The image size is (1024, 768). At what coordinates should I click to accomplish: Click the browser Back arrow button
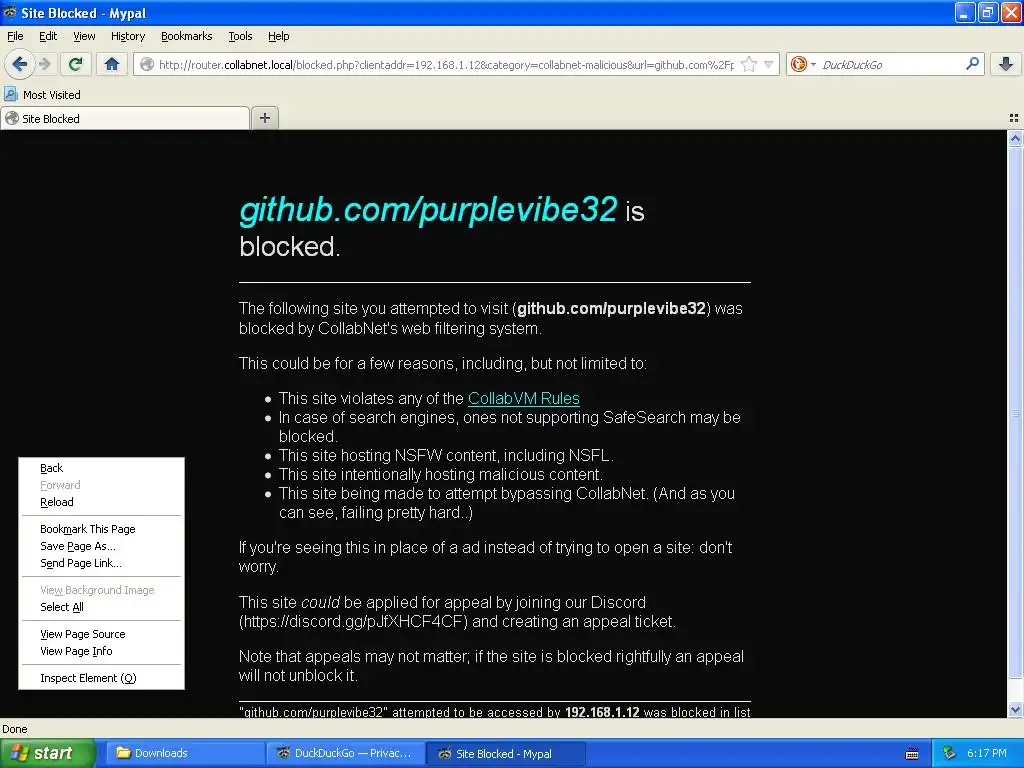pyautogui.click(x=20, y=64)
